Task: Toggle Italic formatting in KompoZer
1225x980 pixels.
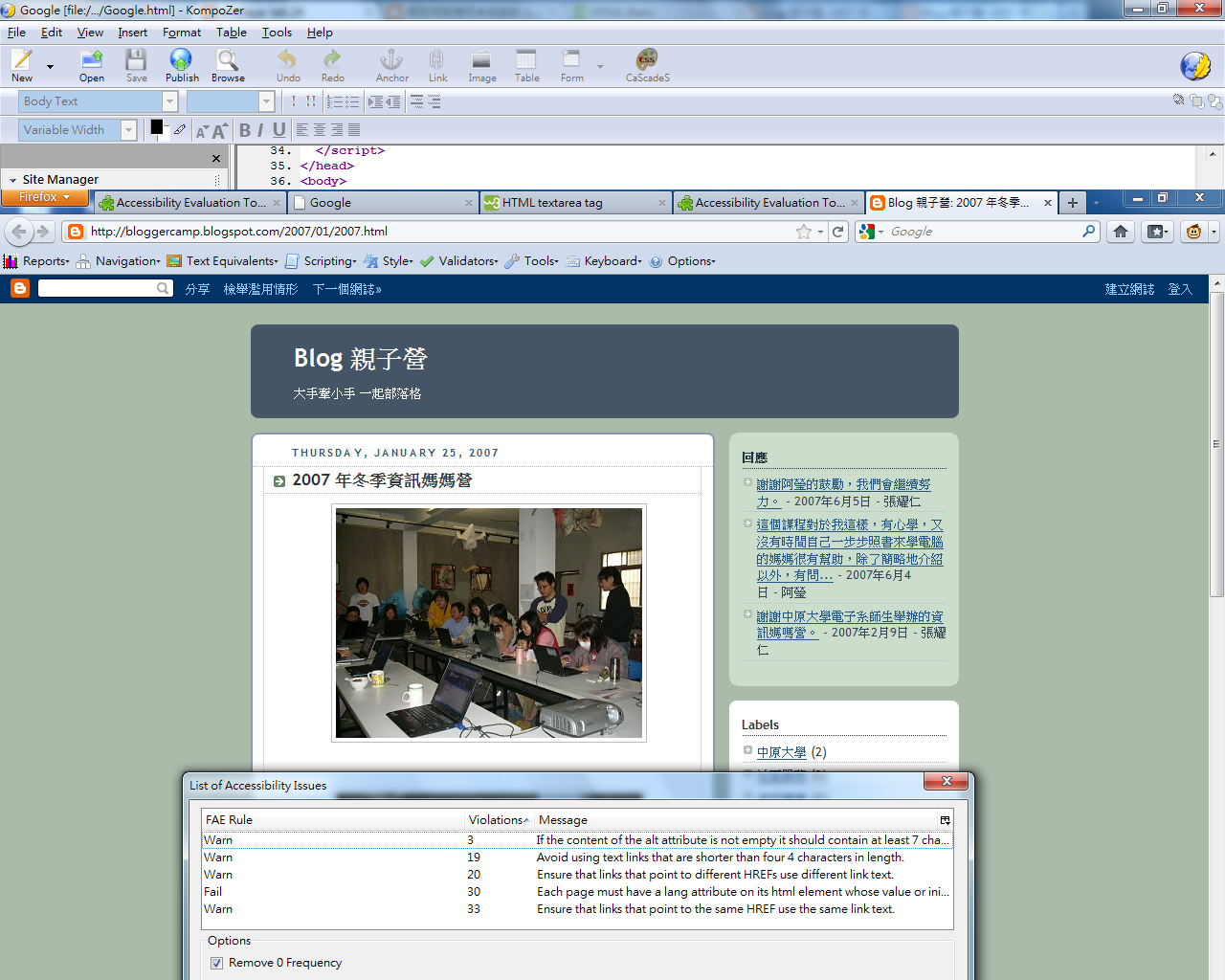Action: coord(260,130)
